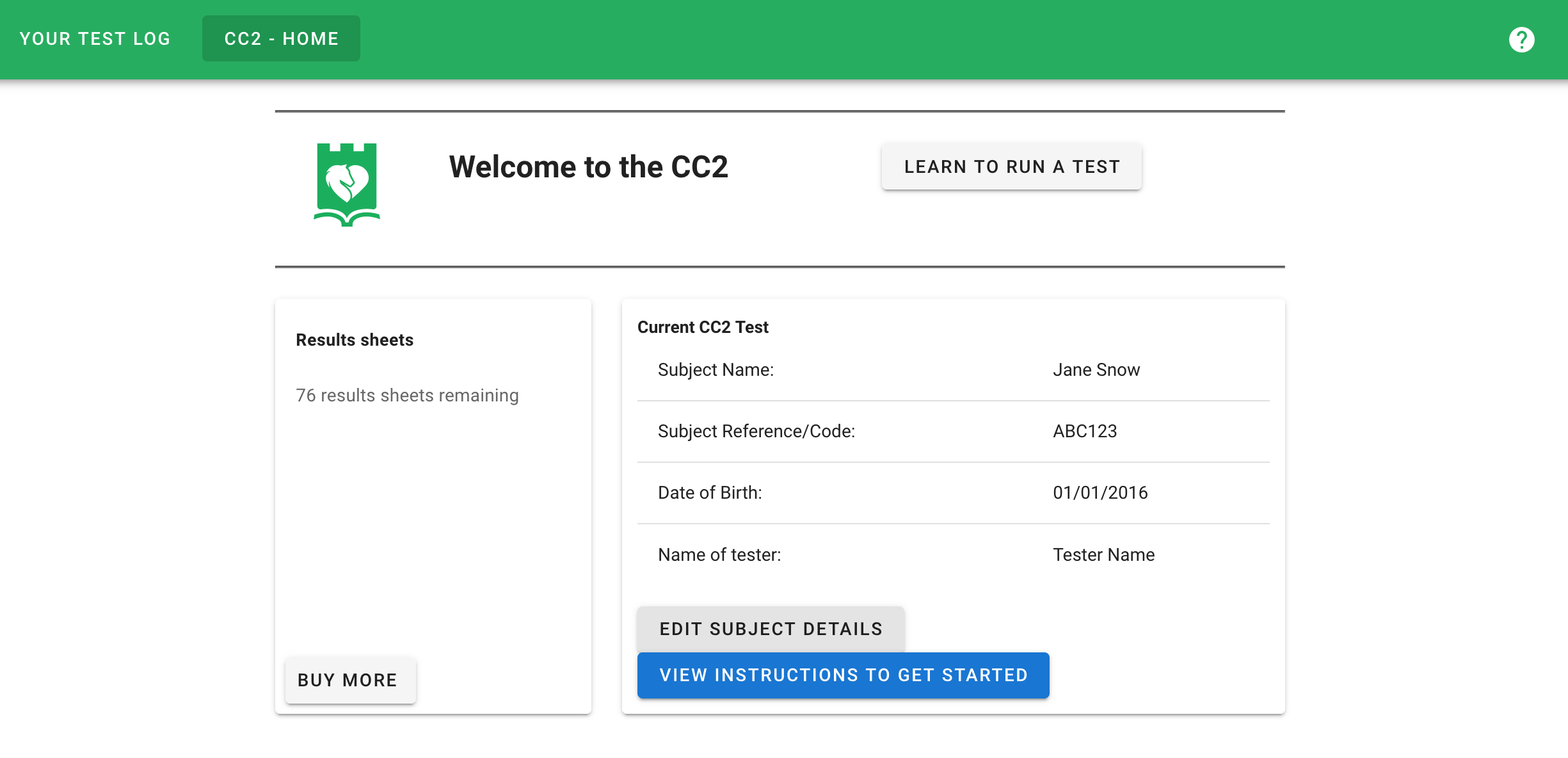Click the Results sheets heading

(355, 340)
